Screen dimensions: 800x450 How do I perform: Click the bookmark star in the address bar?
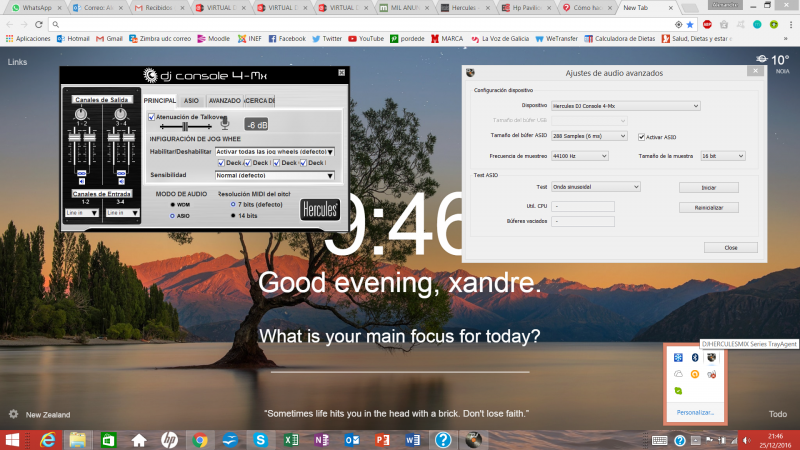[x=690, y=24]
